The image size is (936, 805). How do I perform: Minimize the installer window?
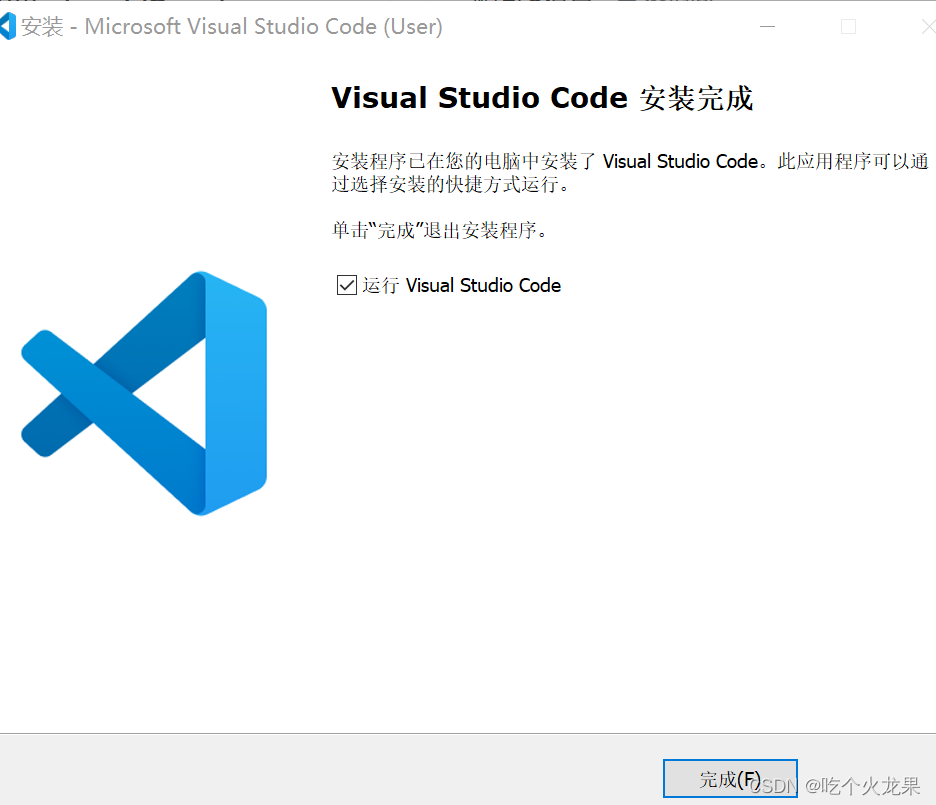768,27
